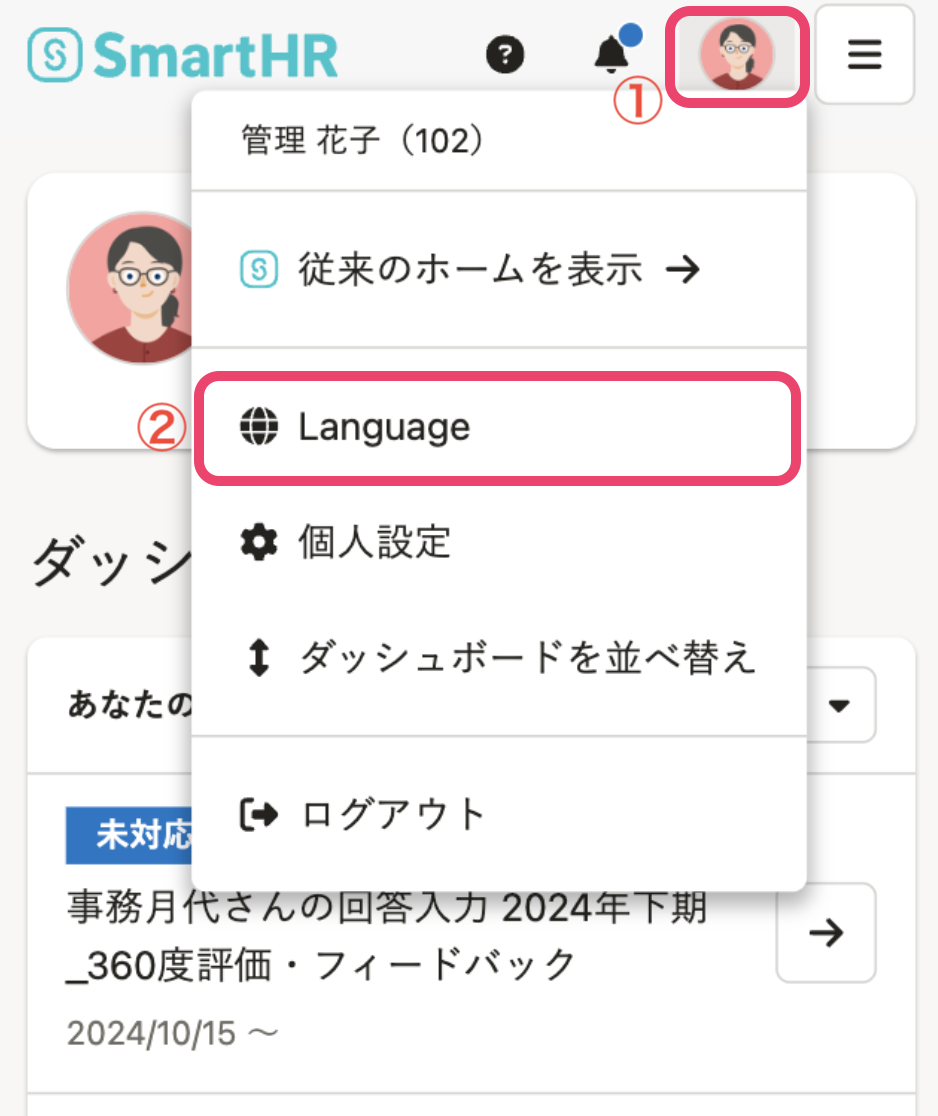Select ログアウト to sign out
Image resolution: width=938 pixels, height=1116 pixels.
pos(390,814)
